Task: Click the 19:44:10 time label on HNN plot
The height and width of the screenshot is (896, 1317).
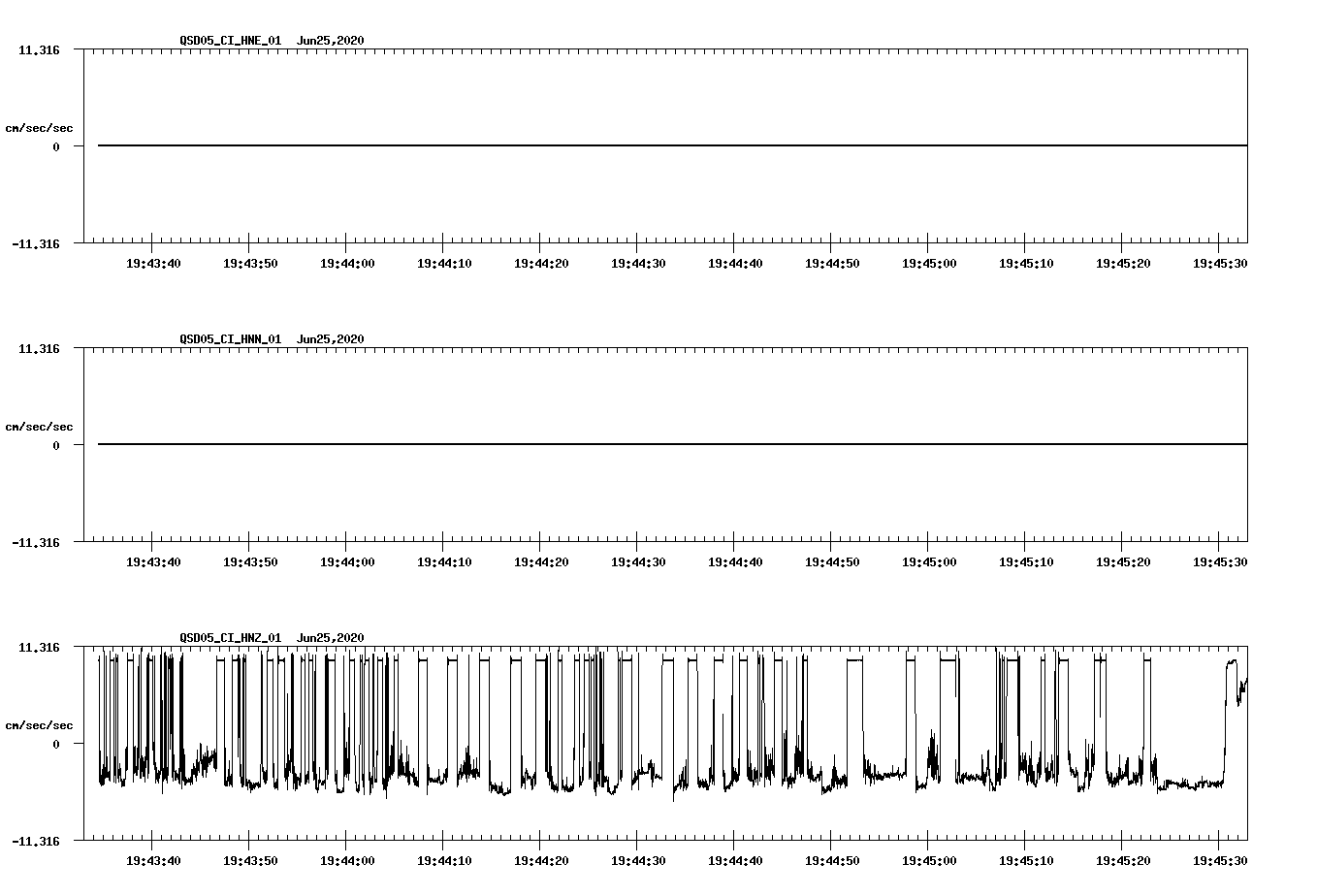Action: [444, 561]
